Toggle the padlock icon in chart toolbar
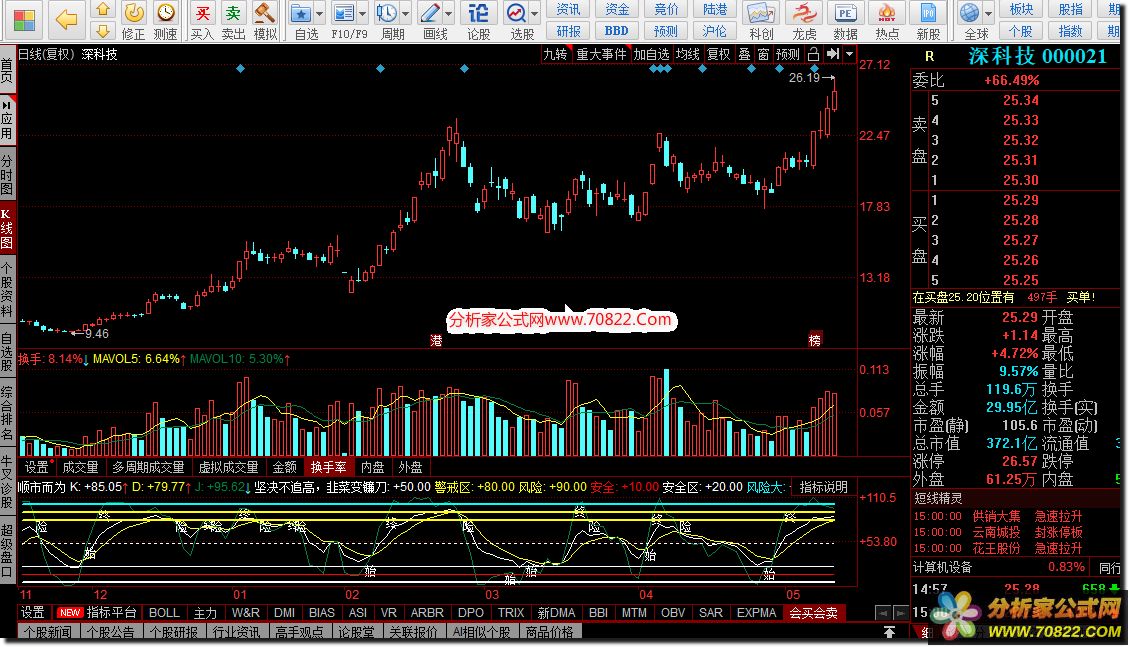This screenshot has height=647, width=1130. pyautogui.click(x=813, y=54)
